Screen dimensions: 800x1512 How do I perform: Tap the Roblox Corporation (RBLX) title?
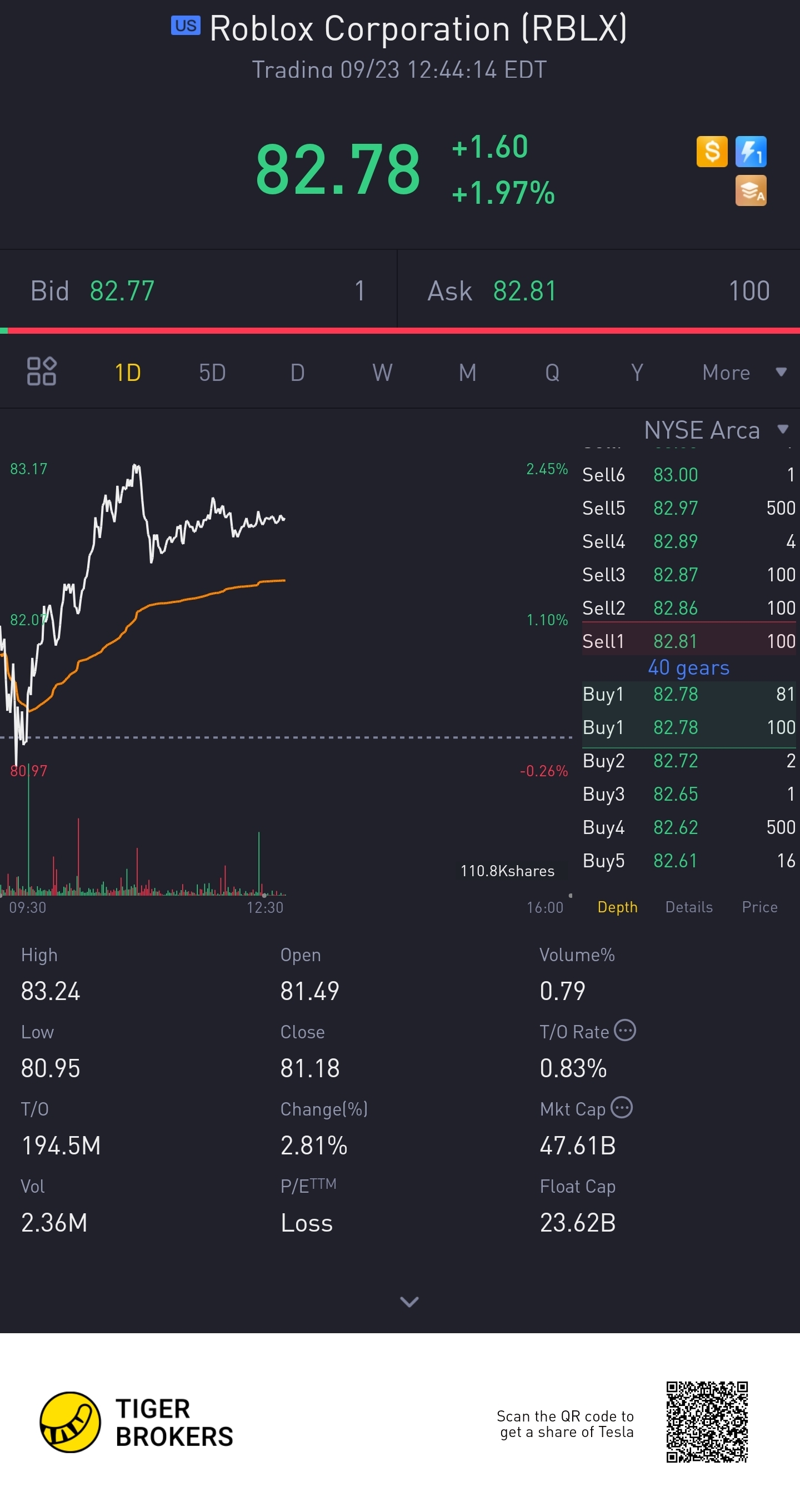pos(418,28)
